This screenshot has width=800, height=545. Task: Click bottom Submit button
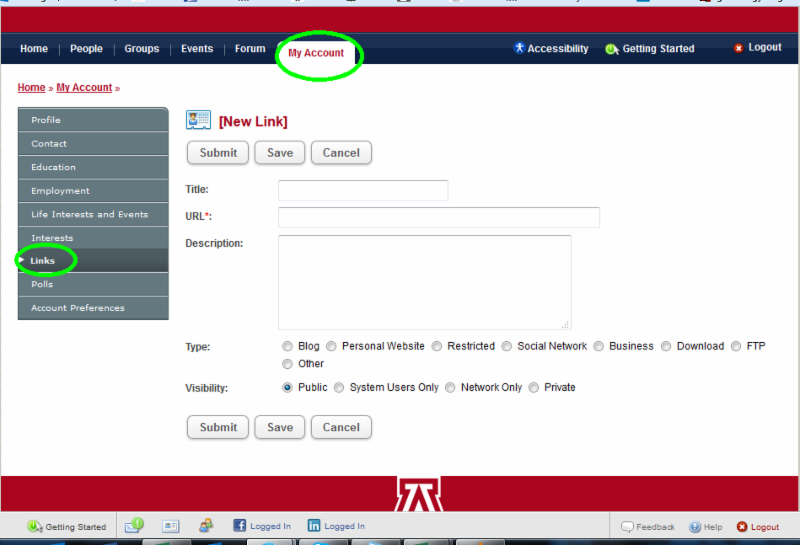coord(218,427)
